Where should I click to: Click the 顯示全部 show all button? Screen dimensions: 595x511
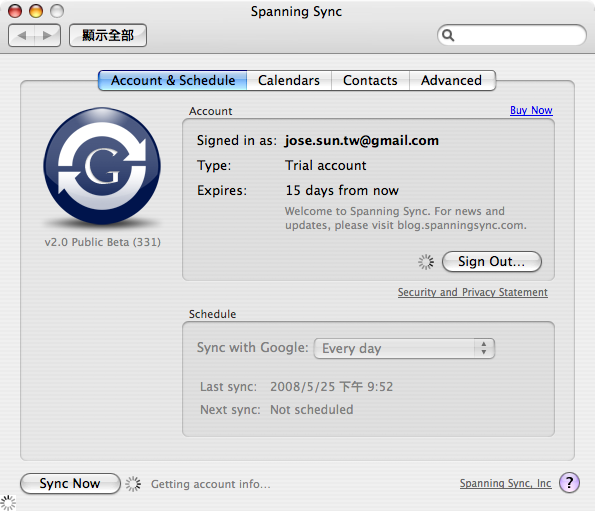(108, 35)
